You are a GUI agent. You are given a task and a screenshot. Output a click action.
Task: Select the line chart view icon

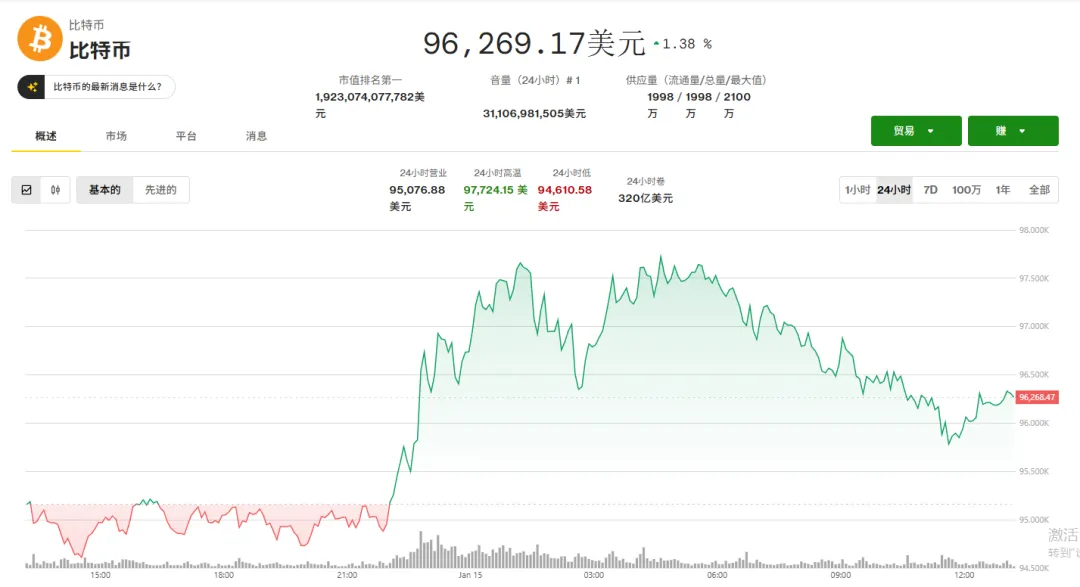(x=26, y=190)
